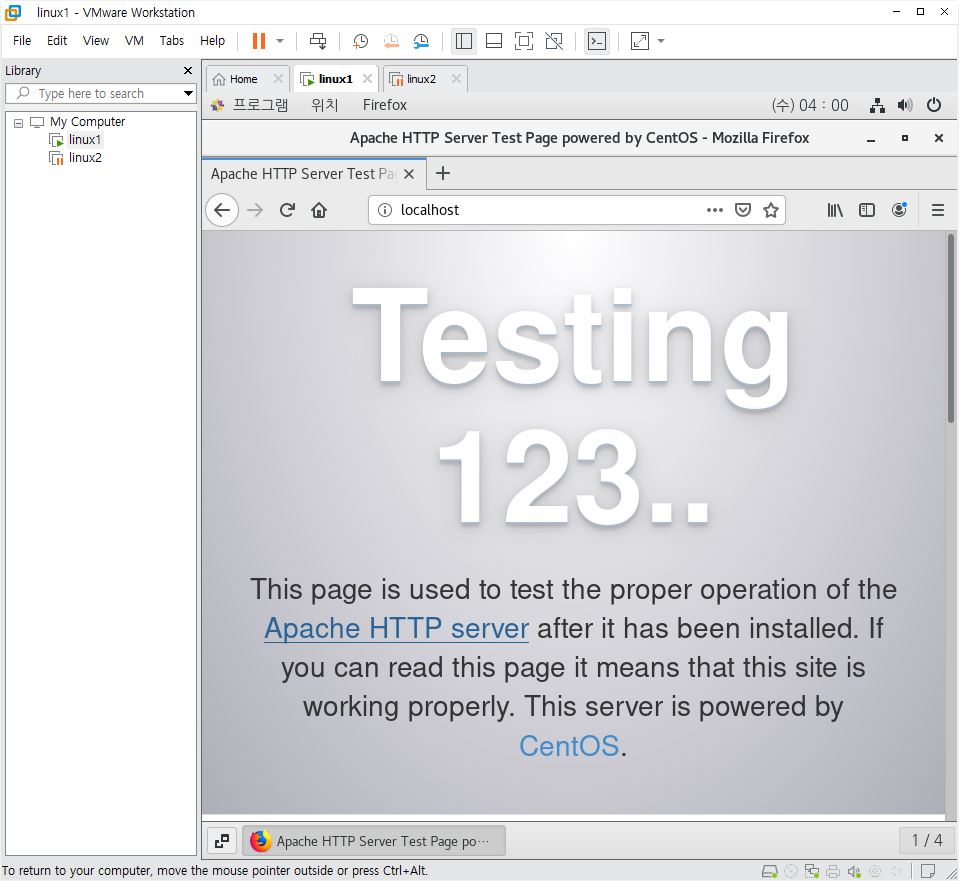Select the Apache HTTP Server taskbar window button
959x881 pixels.
point(374,841)
